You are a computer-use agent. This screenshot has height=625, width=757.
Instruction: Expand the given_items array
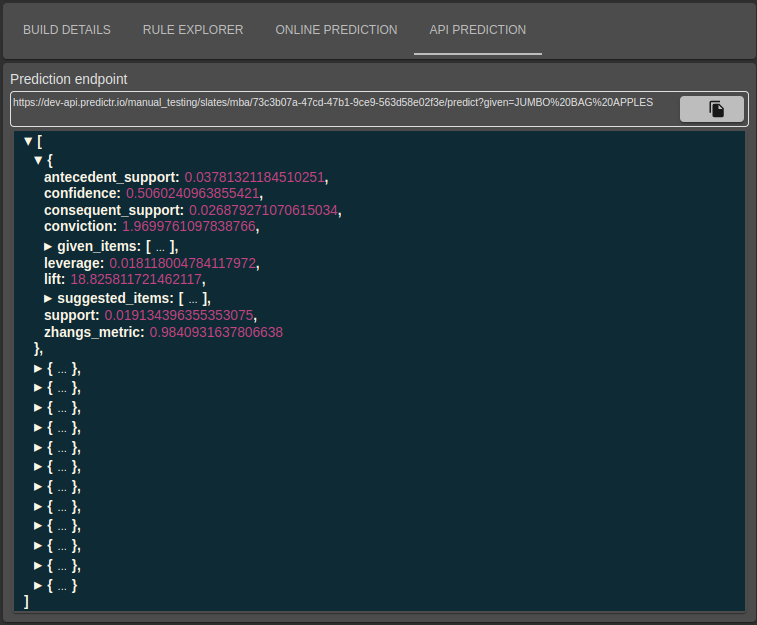(48, 247)
